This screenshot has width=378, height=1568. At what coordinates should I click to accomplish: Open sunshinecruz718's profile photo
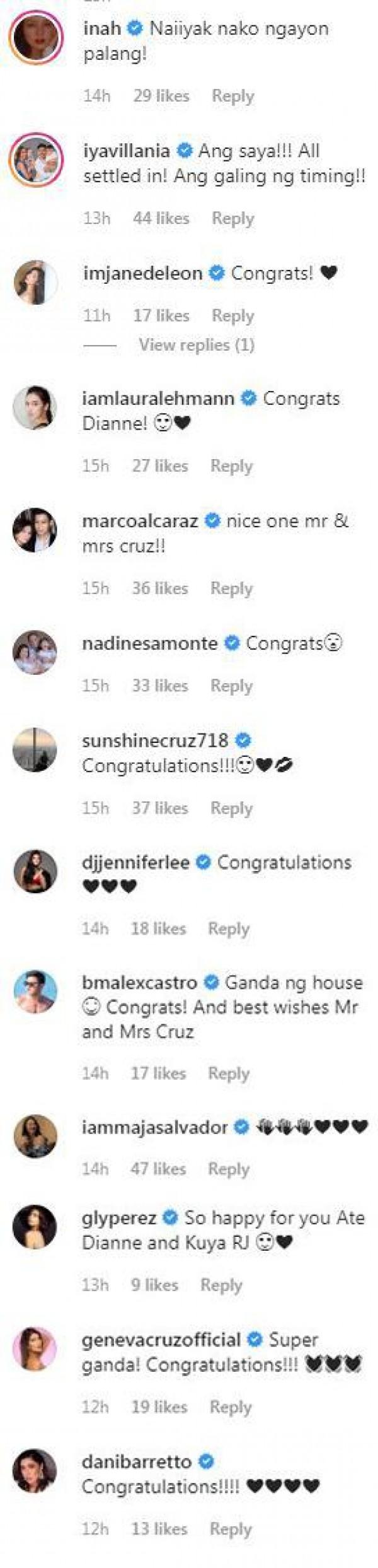(35, 749)
